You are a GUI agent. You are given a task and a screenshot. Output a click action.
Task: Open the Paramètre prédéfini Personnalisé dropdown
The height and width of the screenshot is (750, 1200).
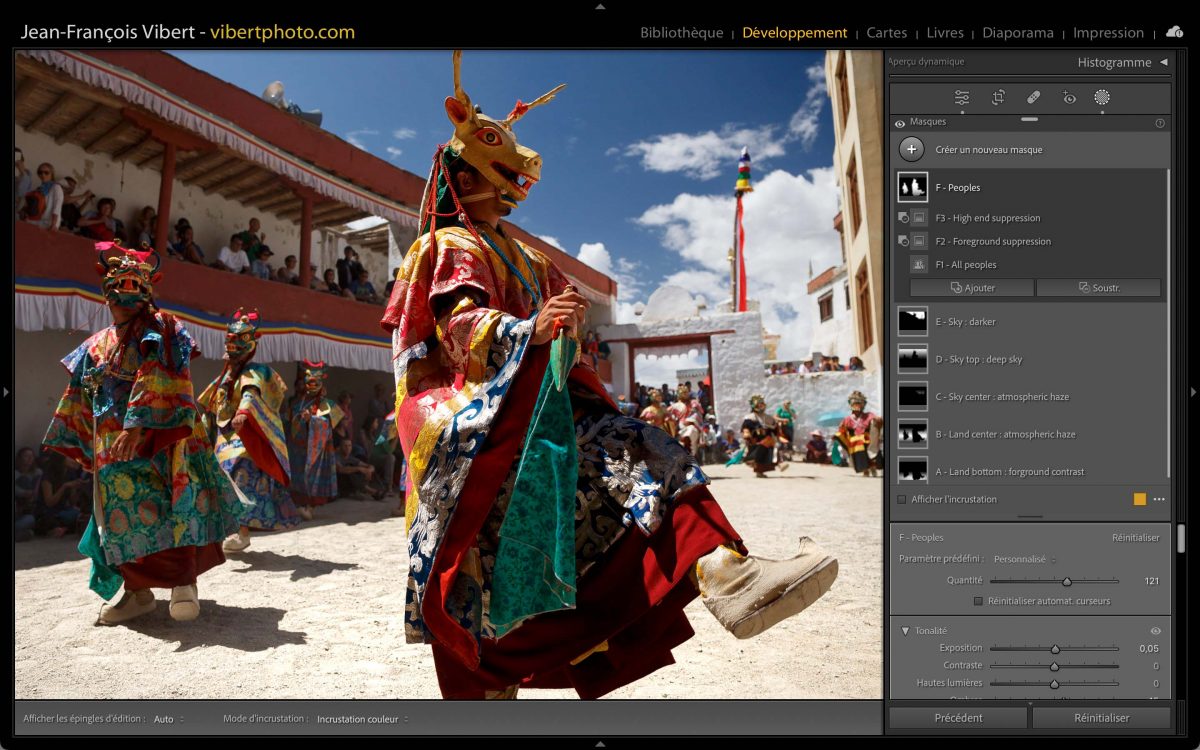[x=1024, y=559]
